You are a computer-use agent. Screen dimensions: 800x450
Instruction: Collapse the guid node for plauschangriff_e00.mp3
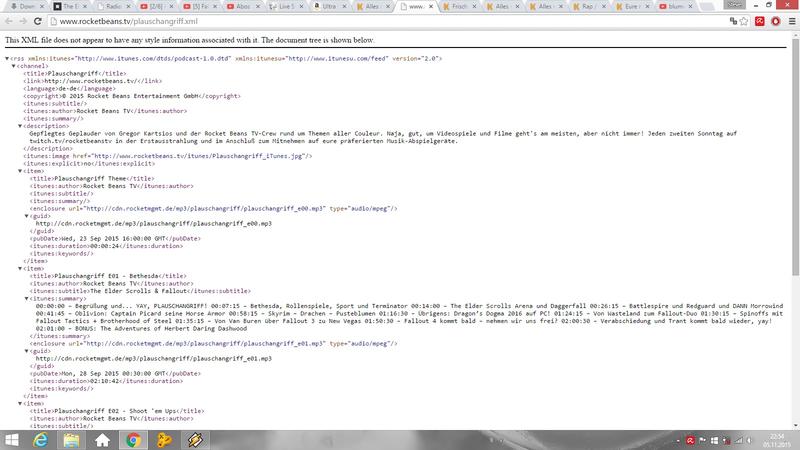(x=27, y=216)
